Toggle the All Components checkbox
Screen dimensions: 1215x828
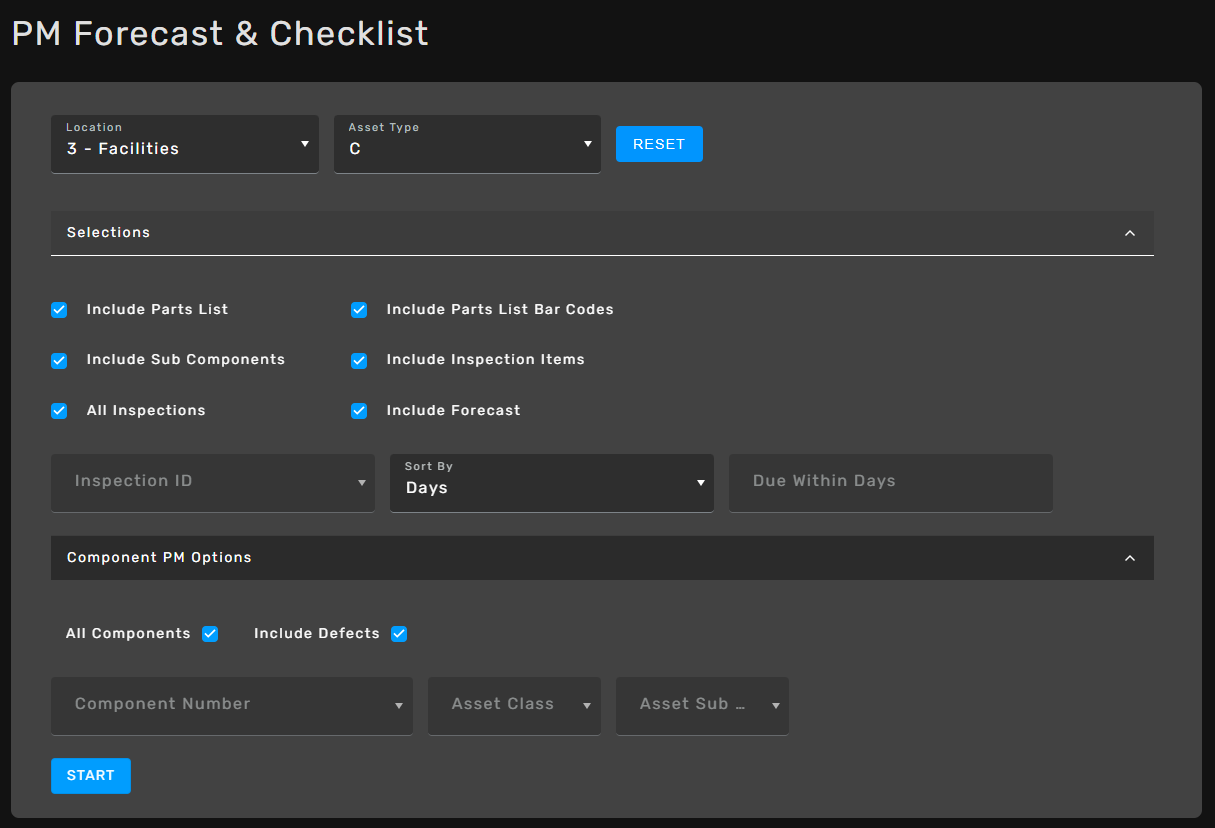[x=210, y=634]
